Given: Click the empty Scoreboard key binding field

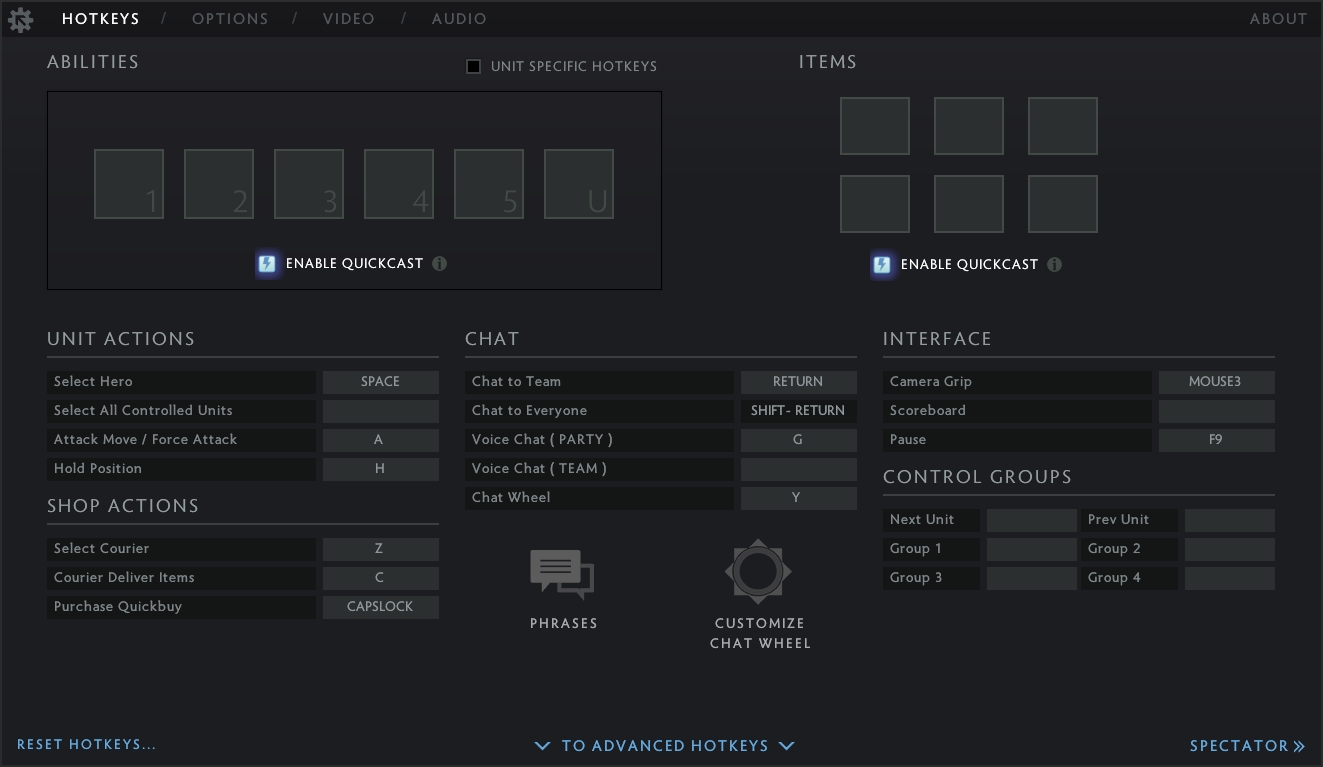Looking at the screenshot, I should click(1216, 411).
